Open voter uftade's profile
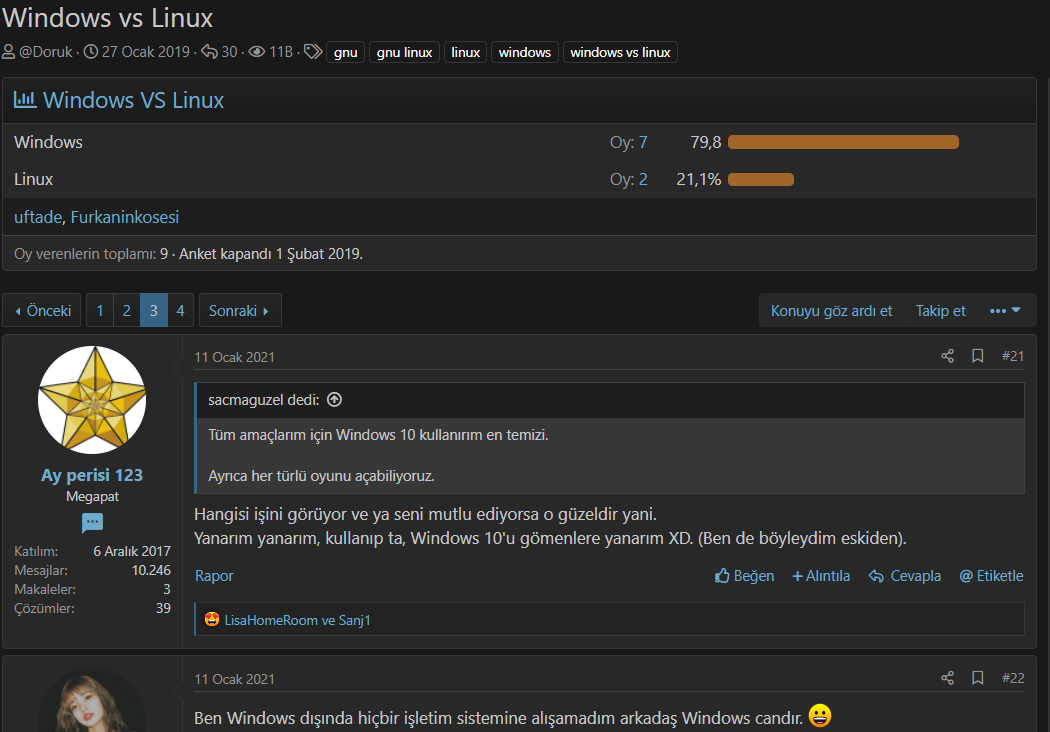The image size is (1050, 732). coord(38,217)
